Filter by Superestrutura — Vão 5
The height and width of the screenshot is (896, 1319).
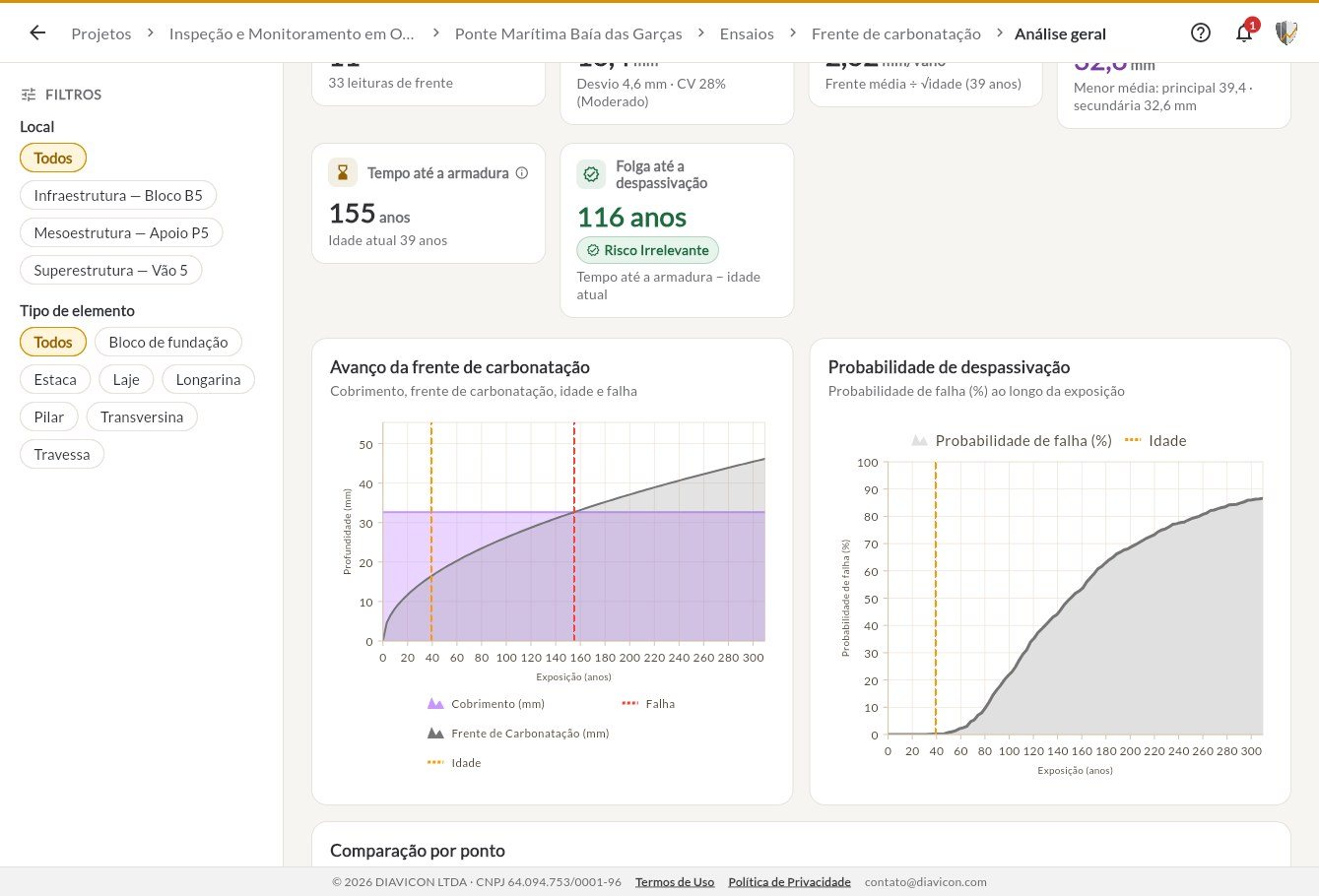(110, 270)
